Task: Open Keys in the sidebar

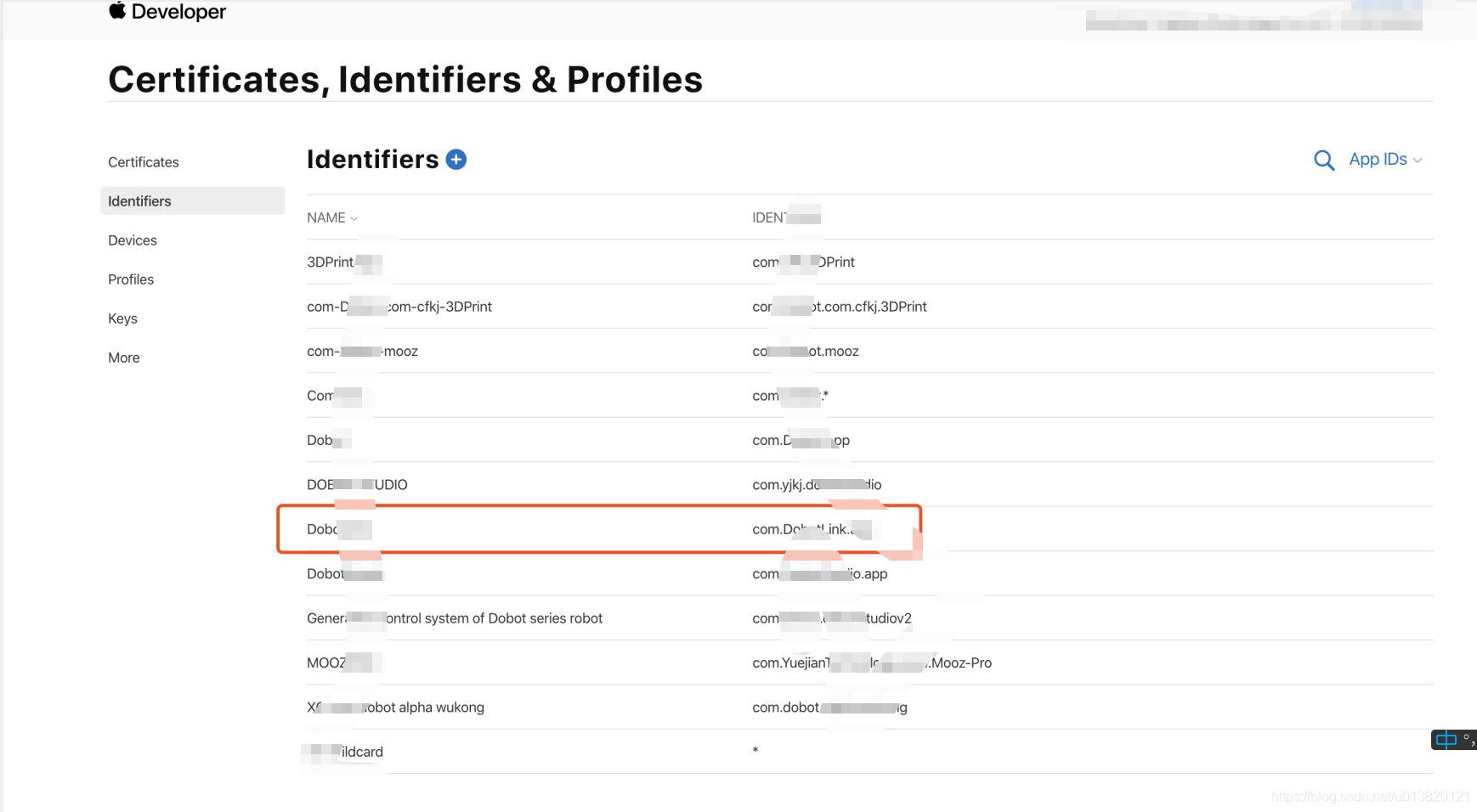Action: 122,319
